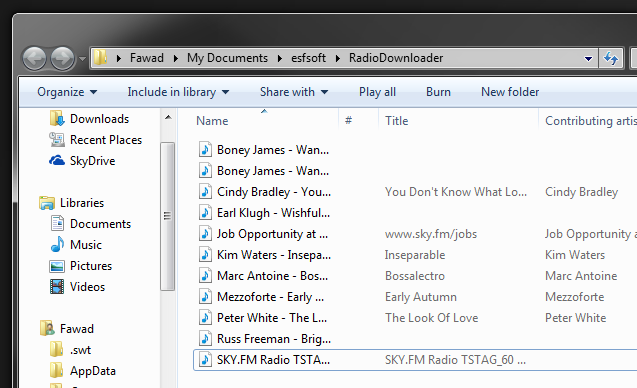Select first Boney James - Wan... file
The image size is (637, 388).
[x=273, y=150]
